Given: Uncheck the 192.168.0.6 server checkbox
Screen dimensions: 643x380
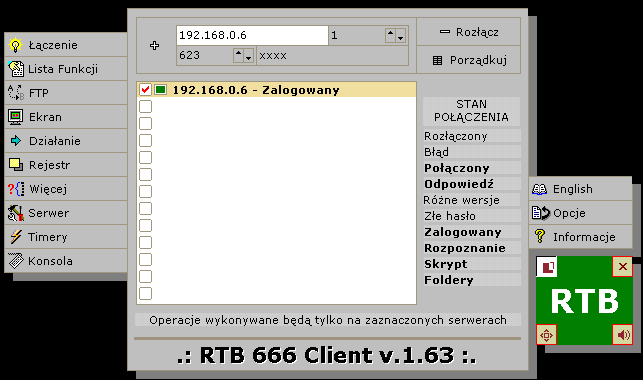Looking at the screenshot, I should click(145, 89).
